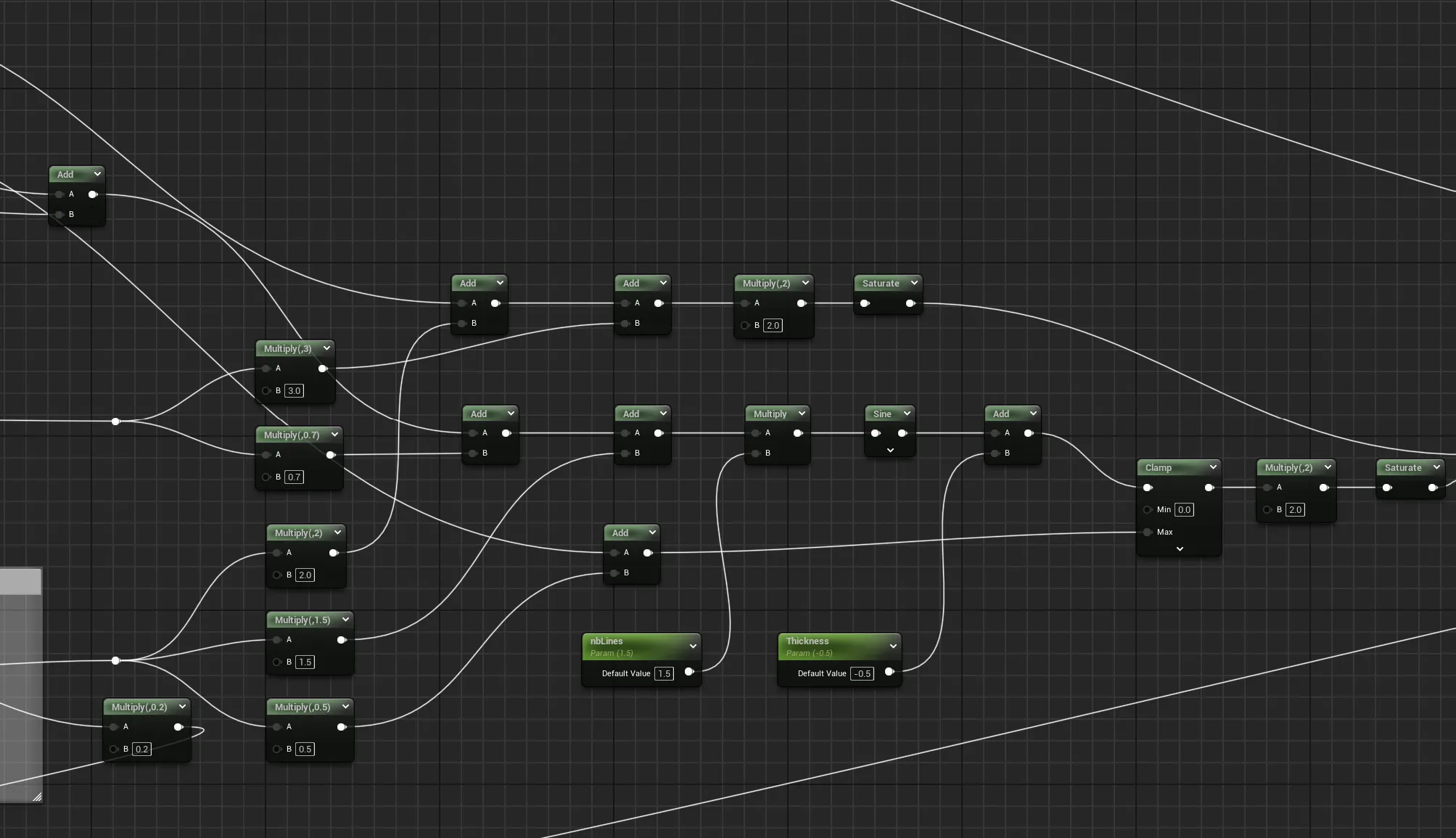Open the Sine node header chevron
The width and height of the screenshot is (1456, 838).
coord(907,414)
